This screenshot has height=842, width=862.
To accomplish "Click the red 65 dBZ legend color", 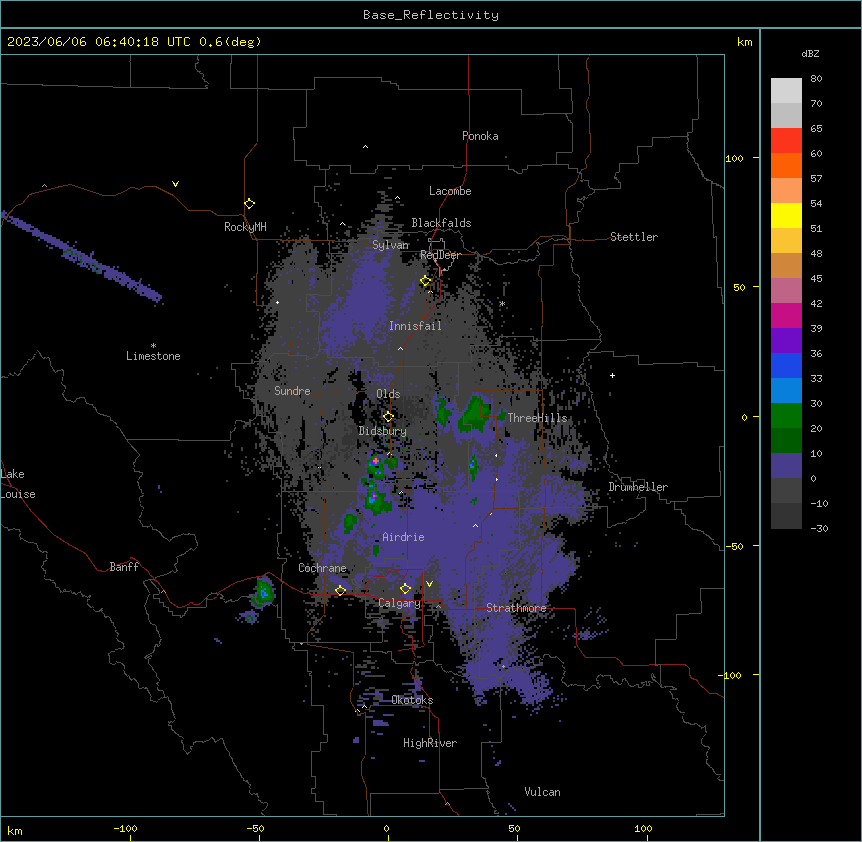I will click(786, 140).
